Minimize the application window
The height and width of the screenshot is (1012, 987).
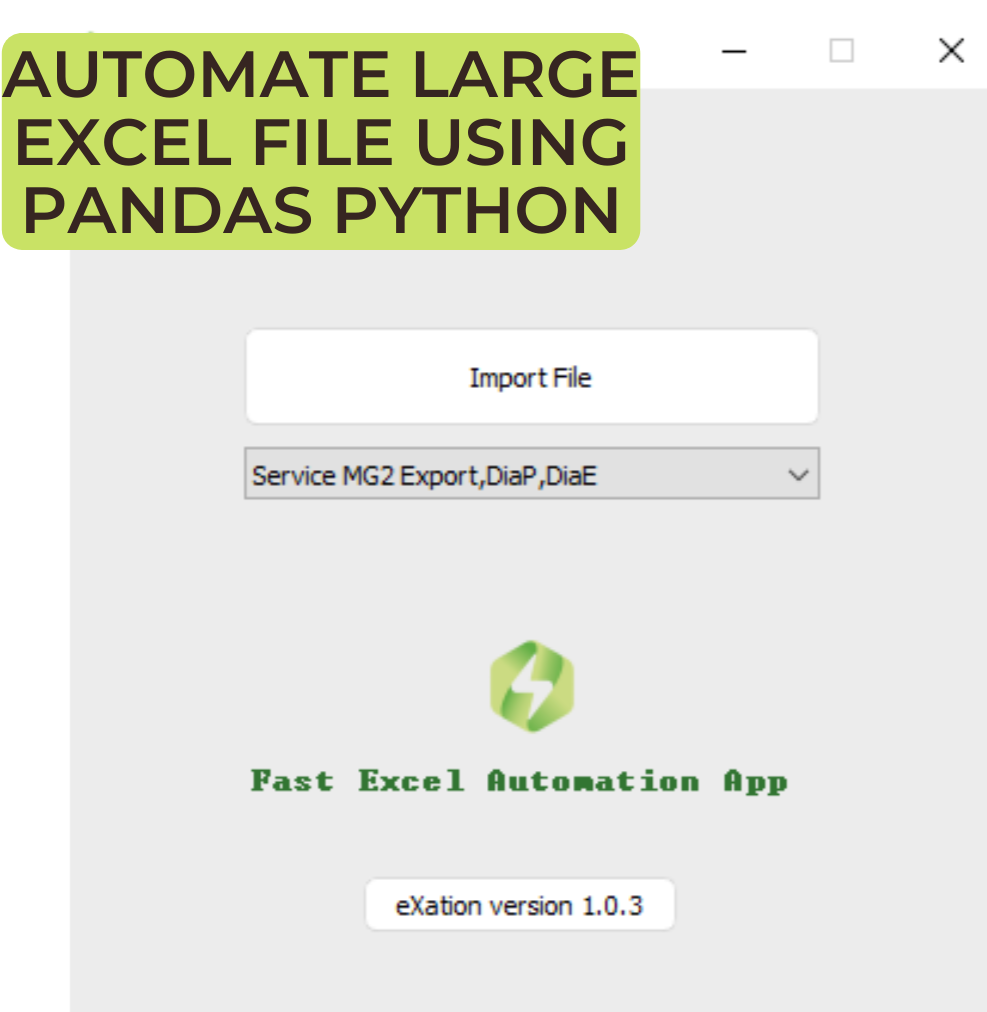(x=733, y=51)
